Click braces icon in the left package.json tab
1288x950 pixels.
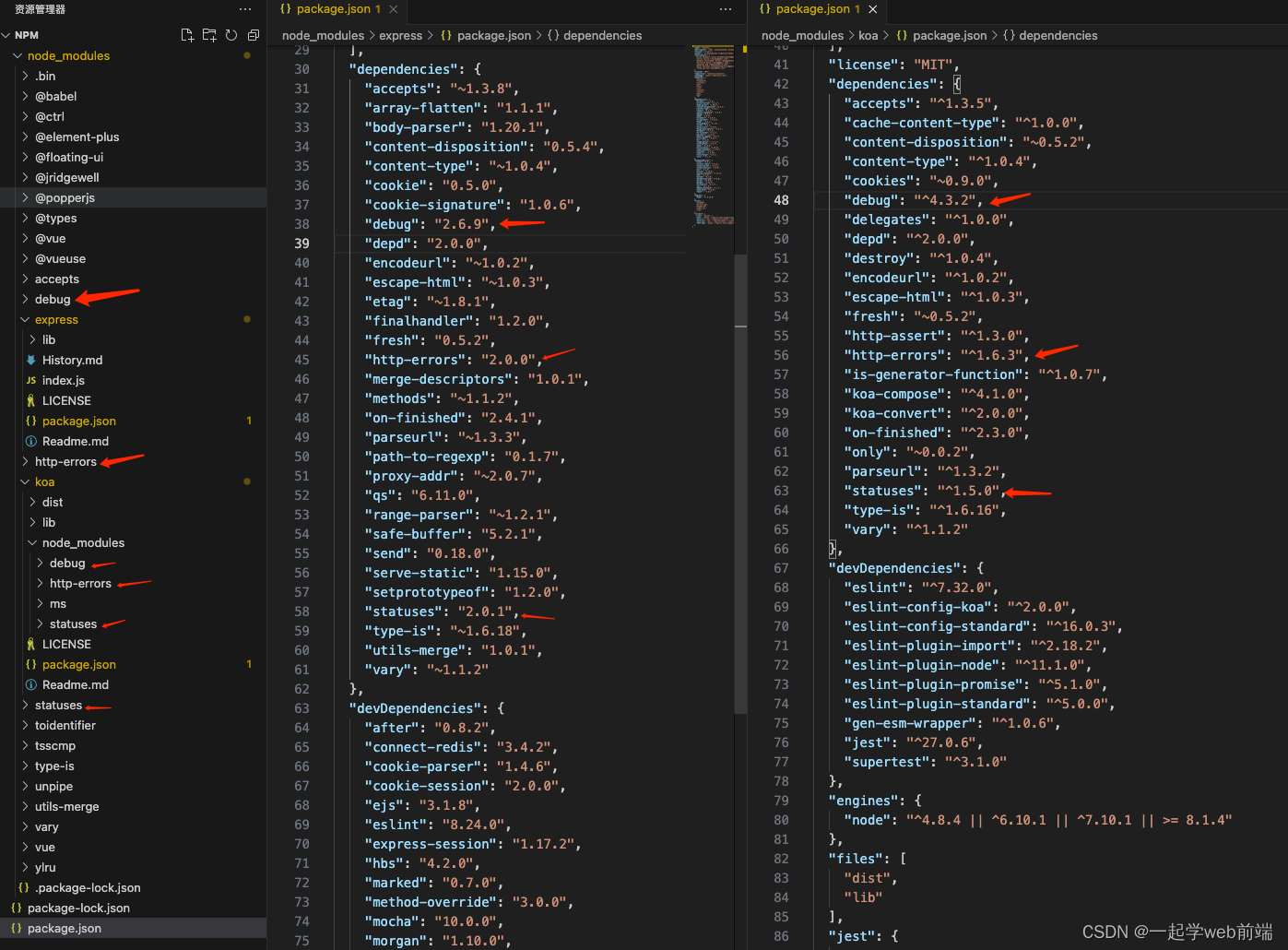(x=286, y=9)
